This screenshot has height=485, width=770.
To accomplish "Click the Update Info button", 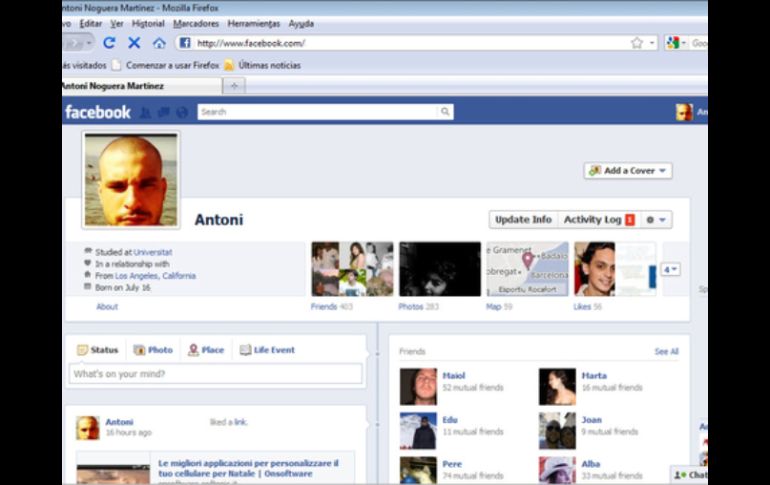I will coord(523,220).
